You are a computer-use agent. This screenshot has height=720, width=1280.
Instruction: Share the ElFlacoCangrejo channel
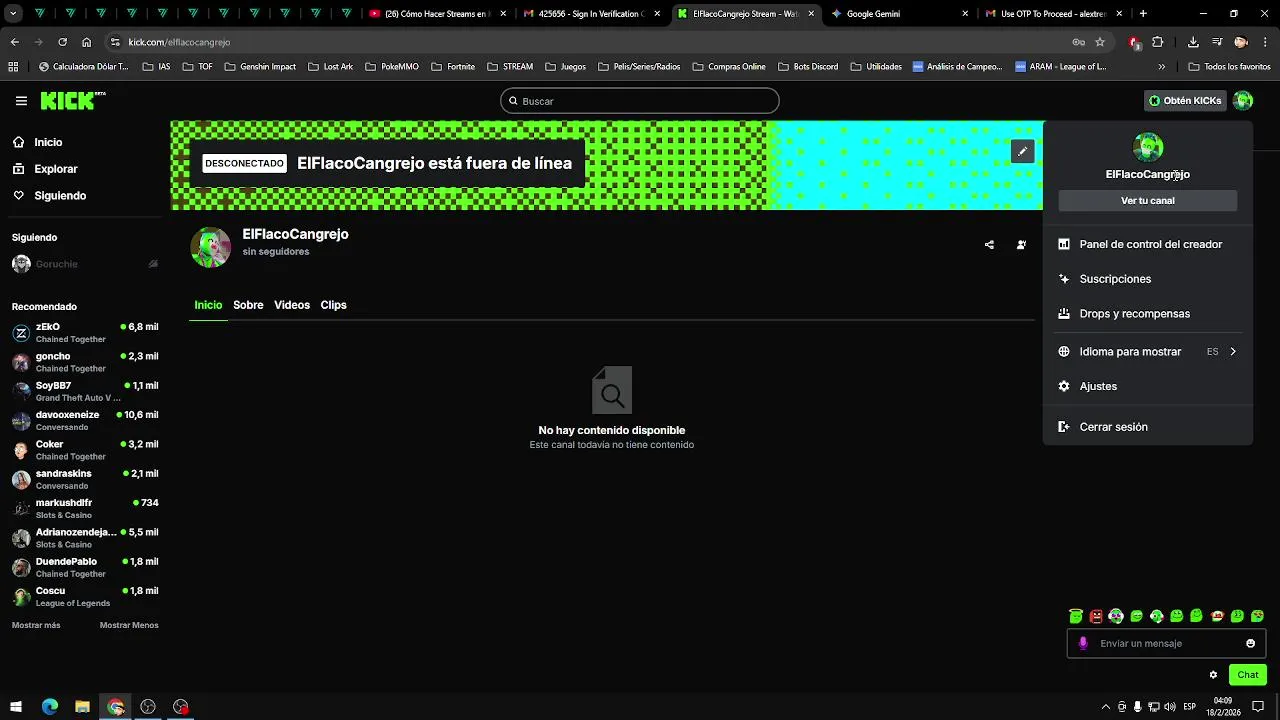tap(989, 244)
